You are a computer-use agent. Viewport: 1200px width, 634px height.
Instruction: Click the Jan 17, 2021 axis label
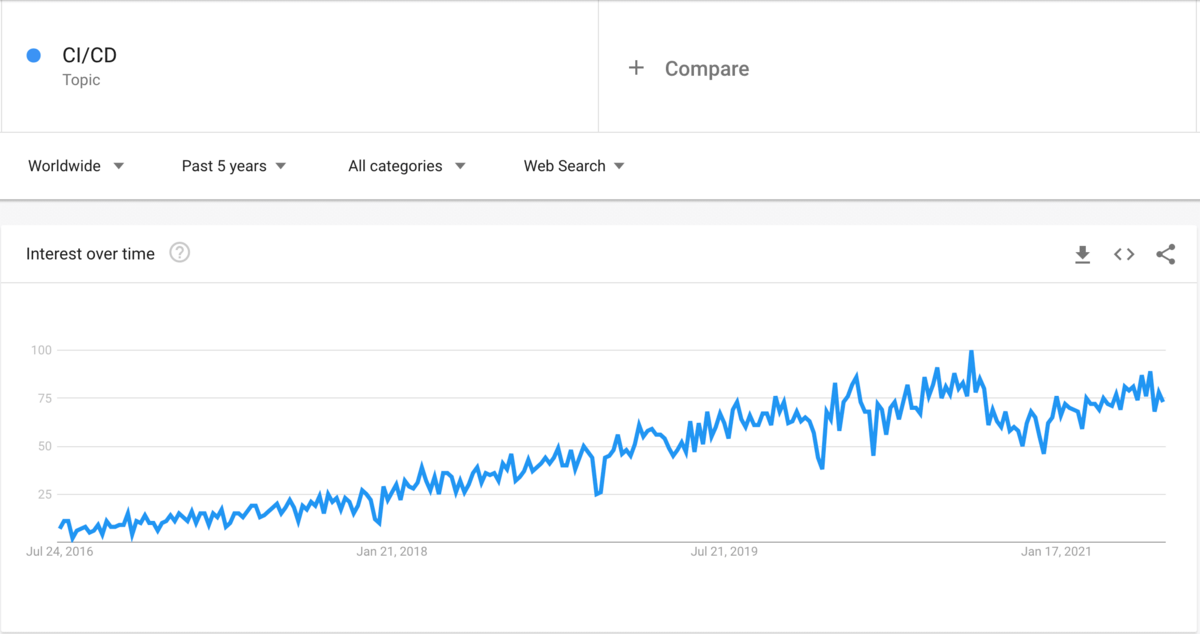[x=1056, y=551]
